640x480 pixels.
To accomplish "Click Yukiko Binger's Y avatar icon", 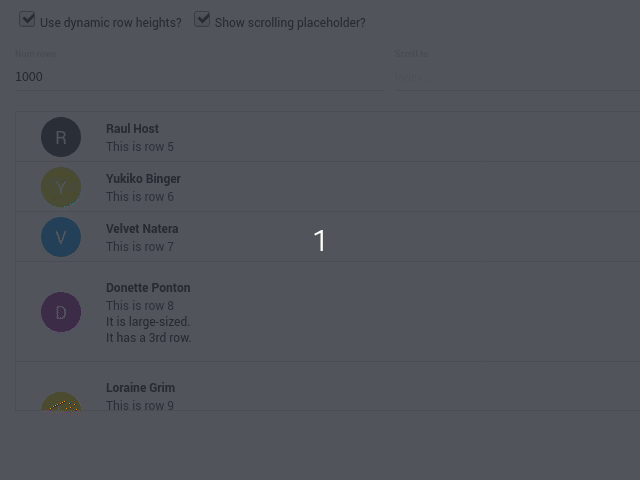I will click(61, 187).
